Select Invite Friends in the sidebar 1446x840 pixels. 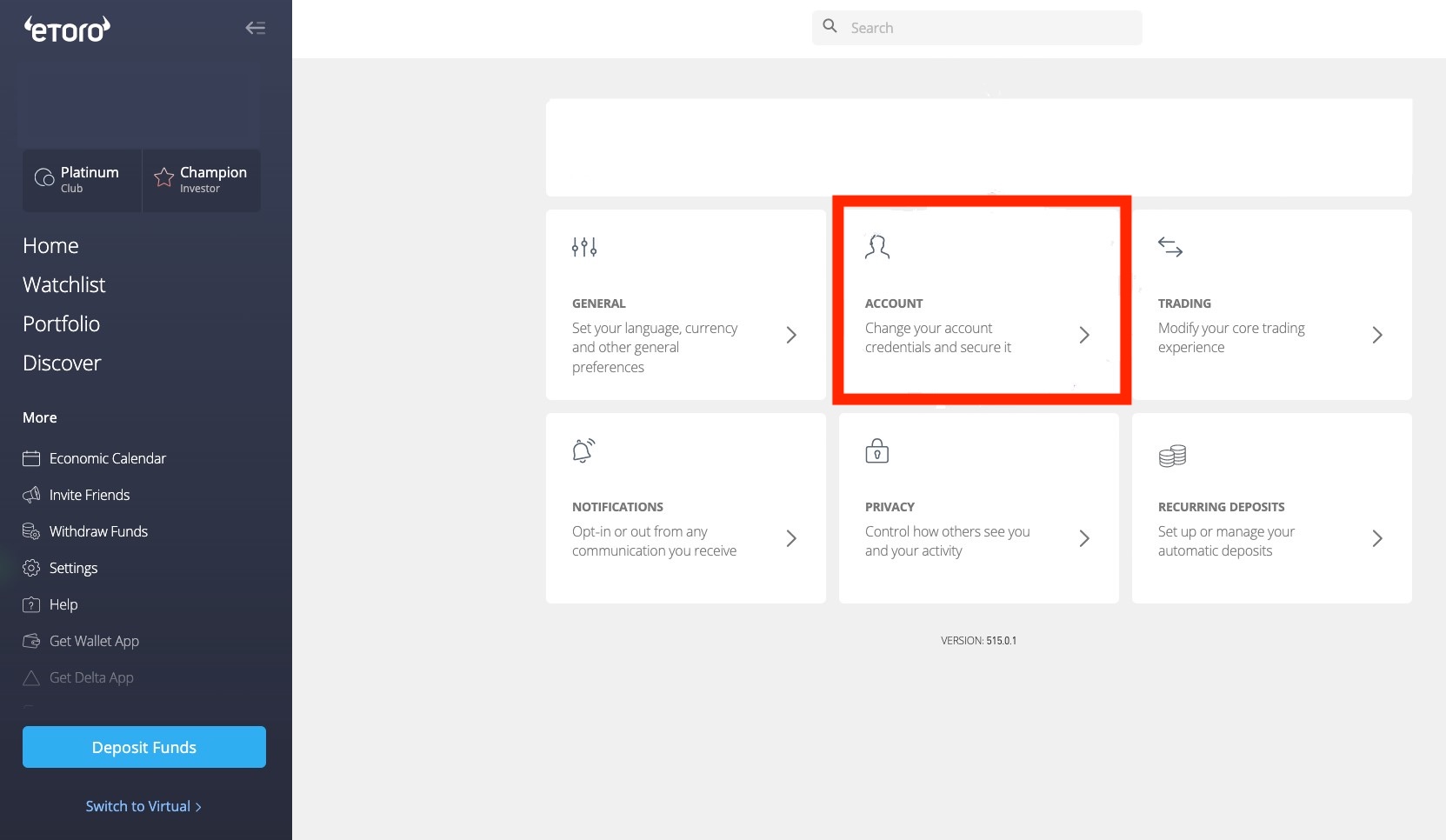pyautogui.click(x=90, y=495)
